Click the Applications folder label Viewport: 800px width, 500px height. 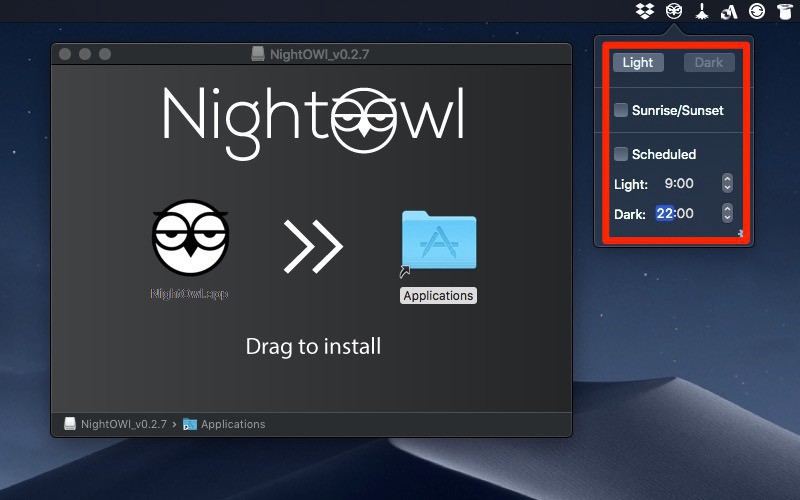[x=438, y=296]
